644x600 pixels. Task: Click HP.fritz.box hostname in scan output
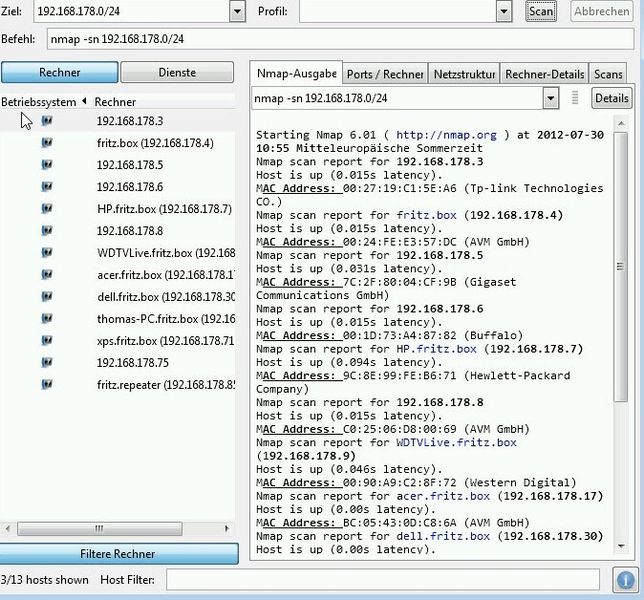[436, 349]
